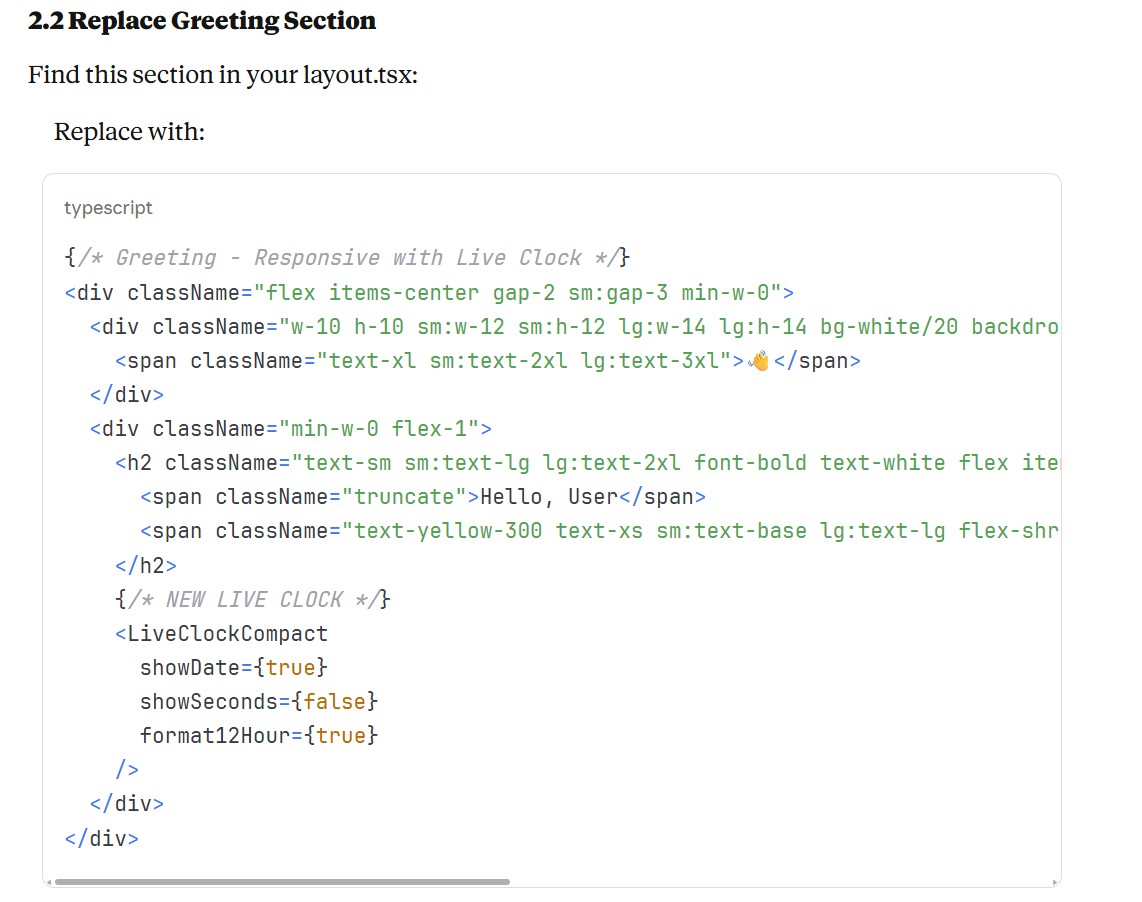This screenshot has height=902, width=1142.
Task: Click the "true" value of format12Hour
Action: click(x=340, y=736)
